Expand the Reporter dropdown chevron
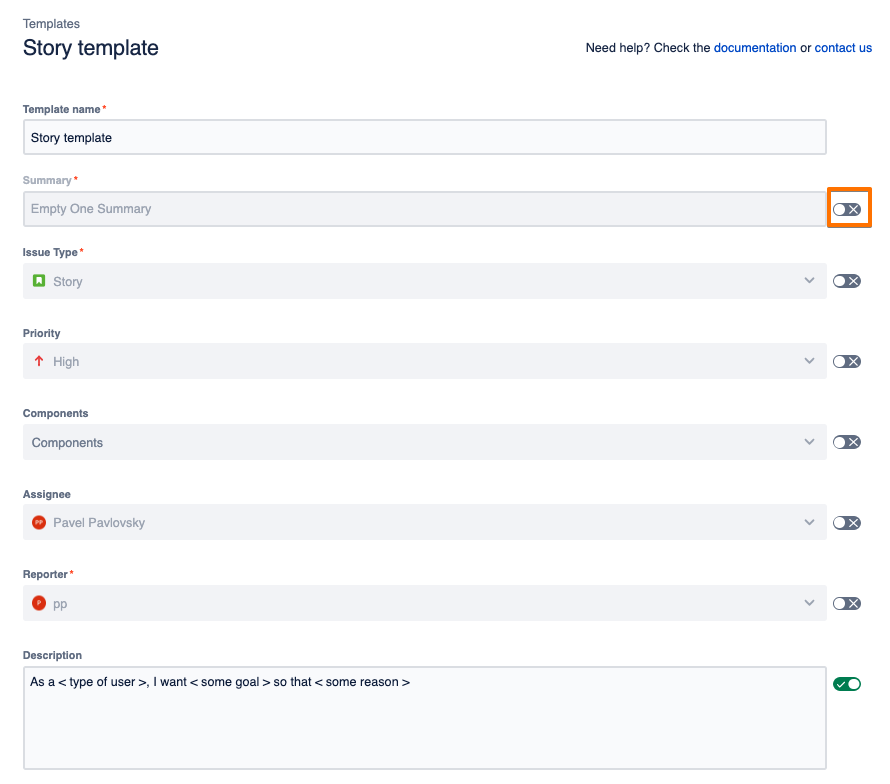This screenshot has width=890, height=784. 810,603
